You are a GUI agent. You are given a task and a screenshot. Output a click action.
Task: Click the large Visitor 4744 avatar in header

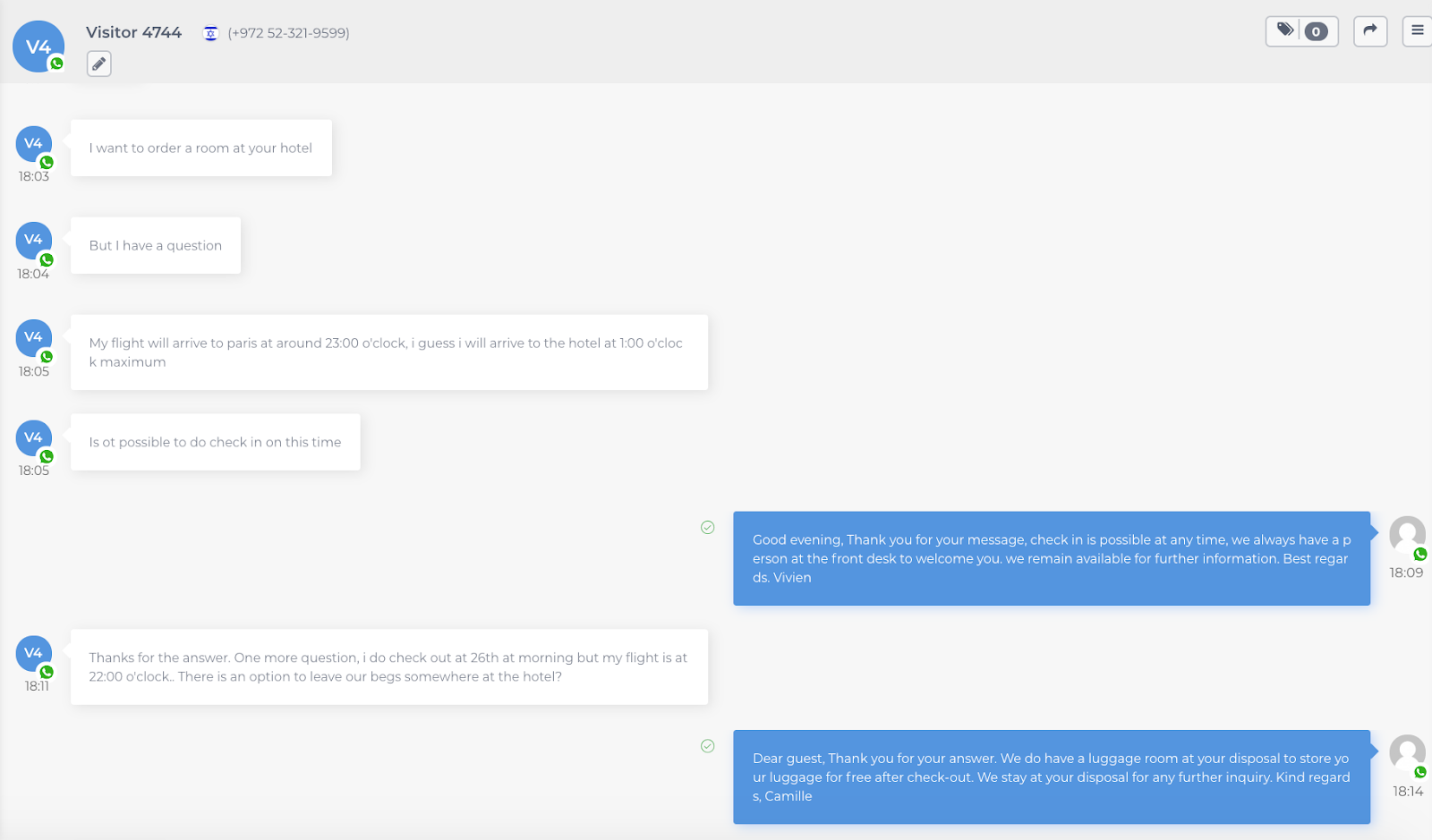38,47
